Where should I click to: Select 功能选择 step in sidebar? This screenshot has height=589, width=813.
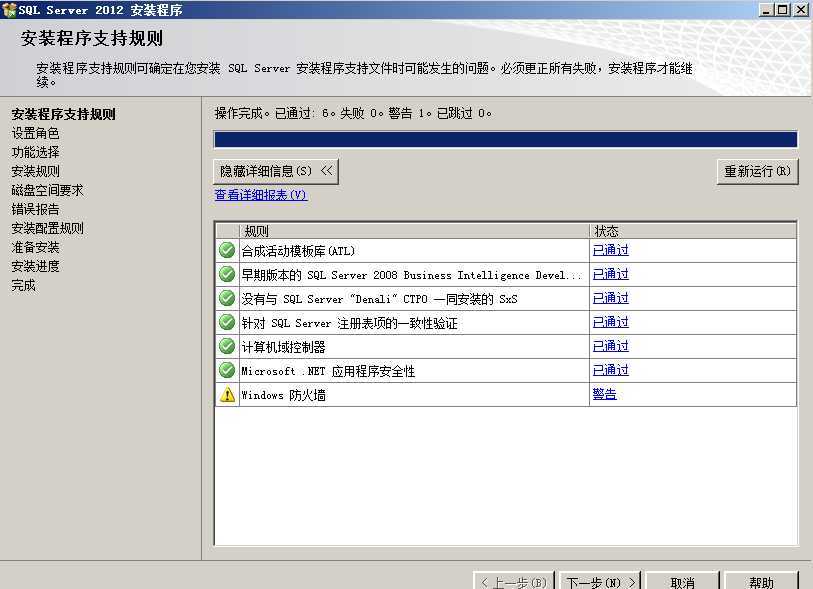click(x=35, y=152)
